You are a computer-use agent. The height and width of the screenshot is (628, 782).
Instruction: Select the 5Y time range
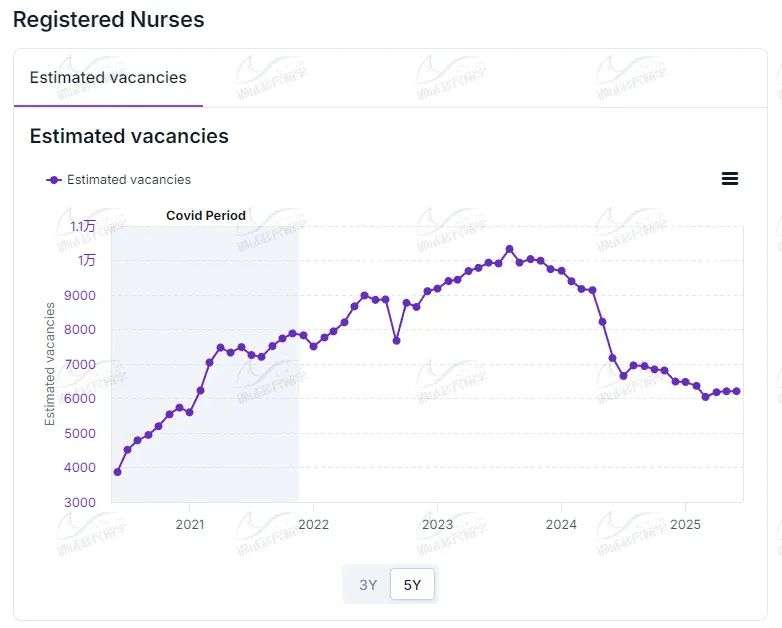point(412,585)
